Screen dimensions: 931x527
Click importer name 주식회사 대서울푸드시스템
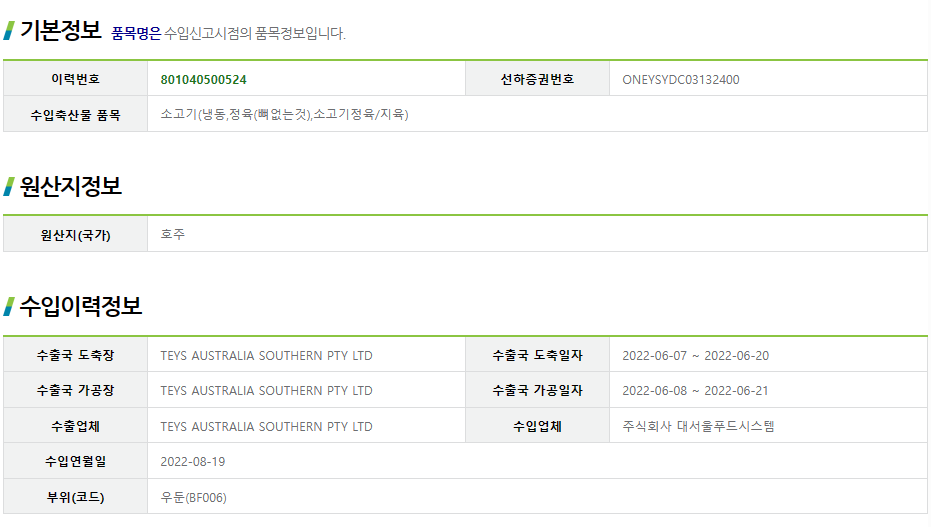698,426
